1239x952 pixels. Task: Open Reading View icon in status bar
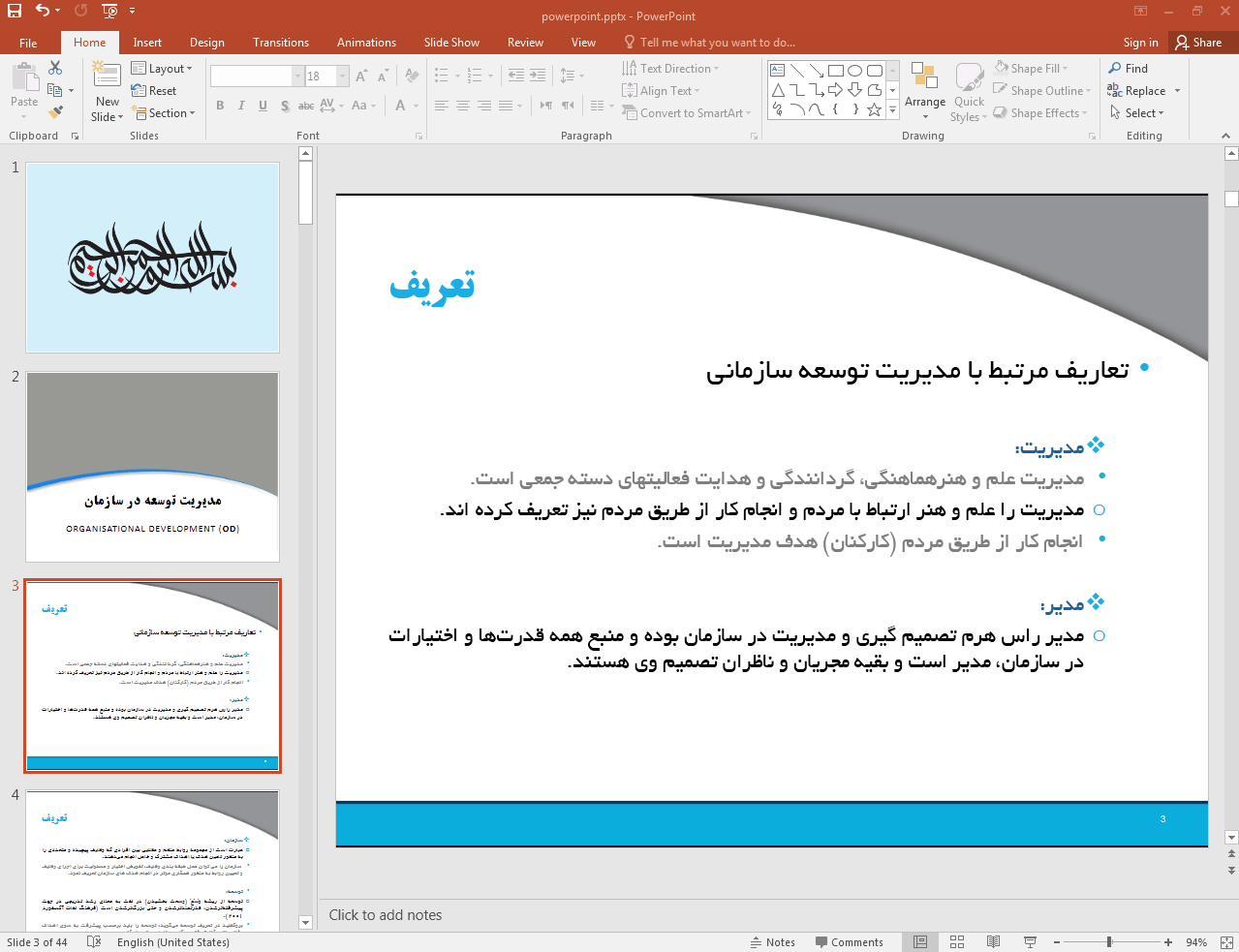tap(993, 941)
